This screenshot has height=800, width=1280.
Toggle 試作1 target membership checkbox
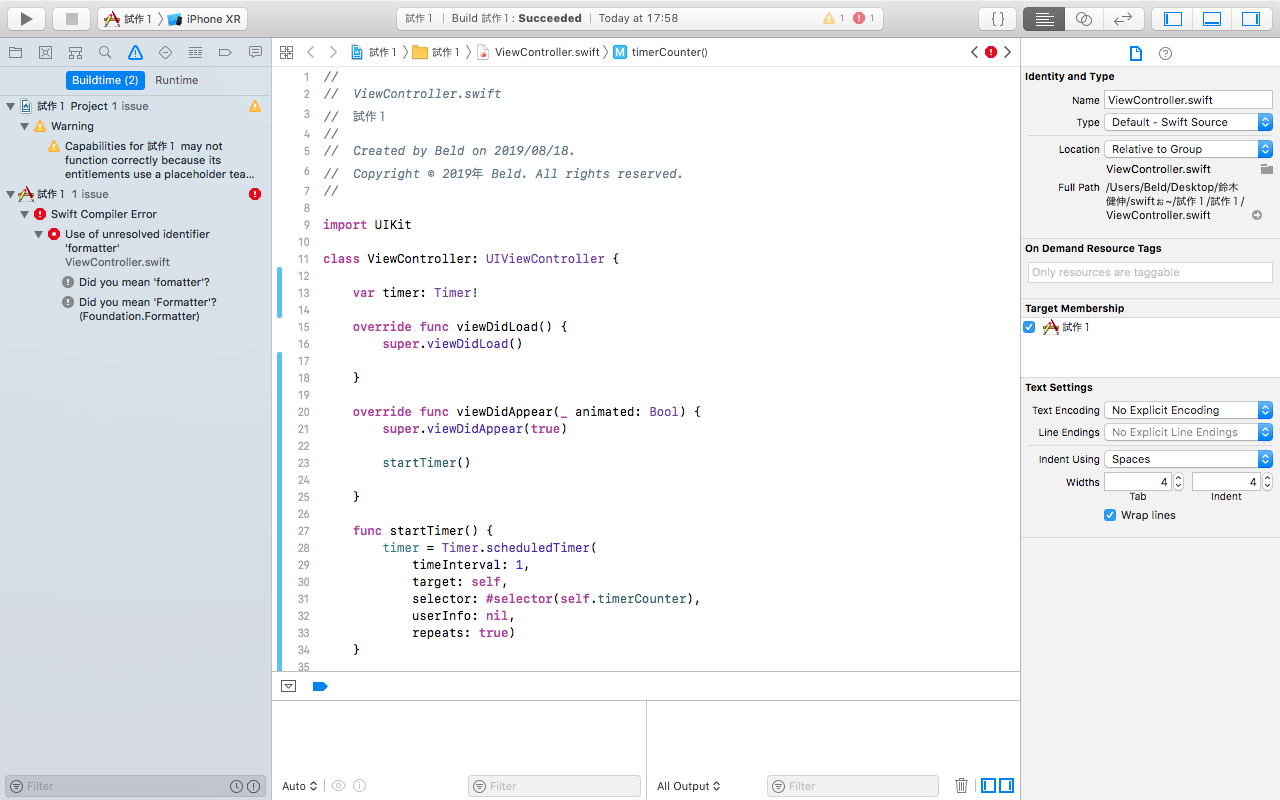click(1029, 327)
